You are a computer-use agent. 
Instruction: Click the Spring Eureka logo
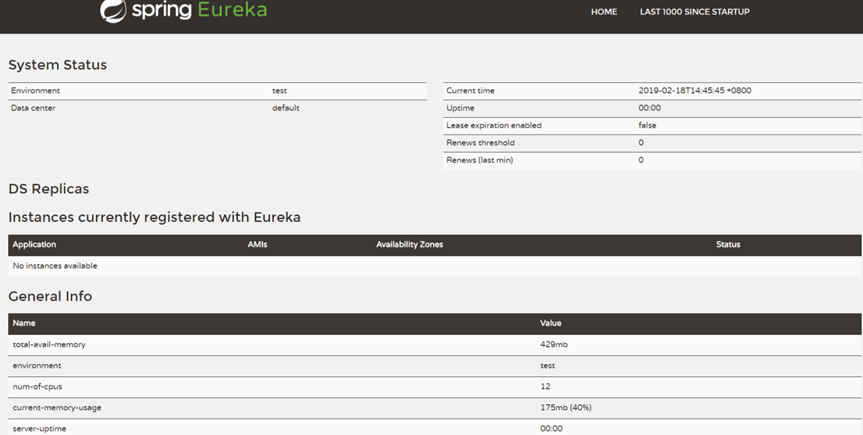(183, 10)
